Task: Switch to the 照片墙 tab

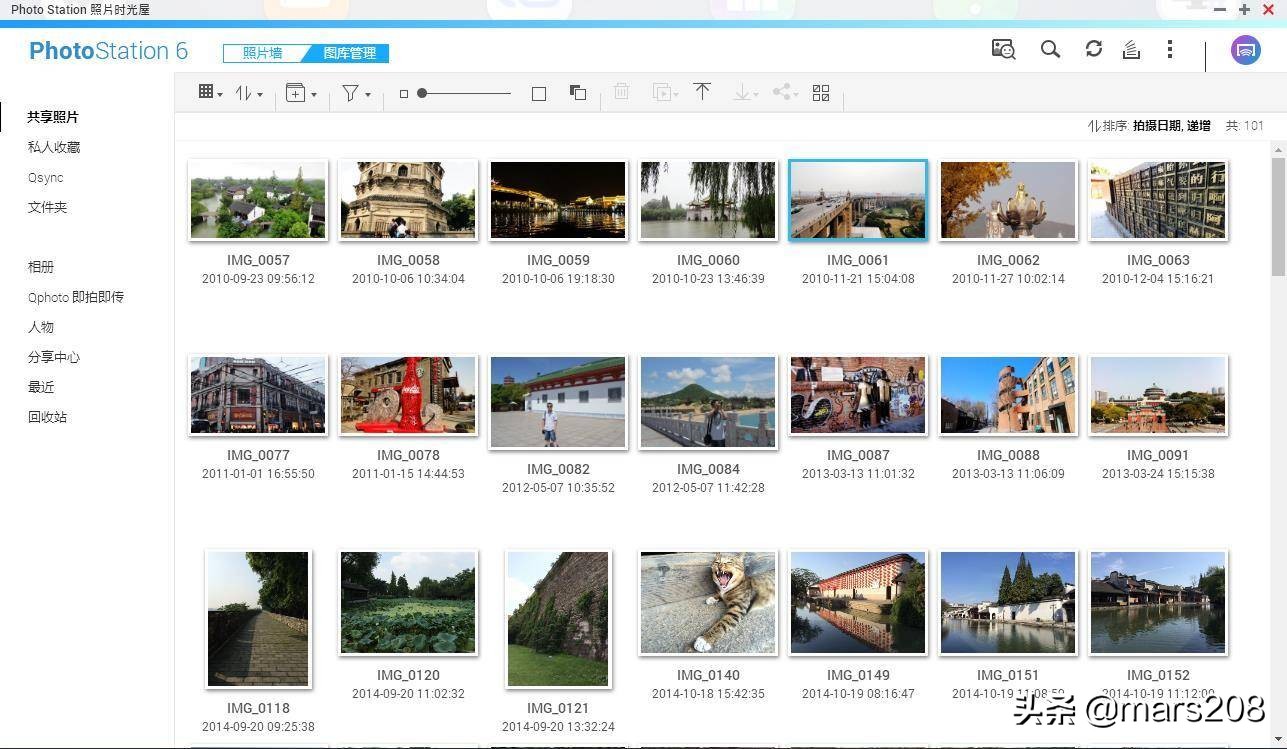Action: pos(262,53)
